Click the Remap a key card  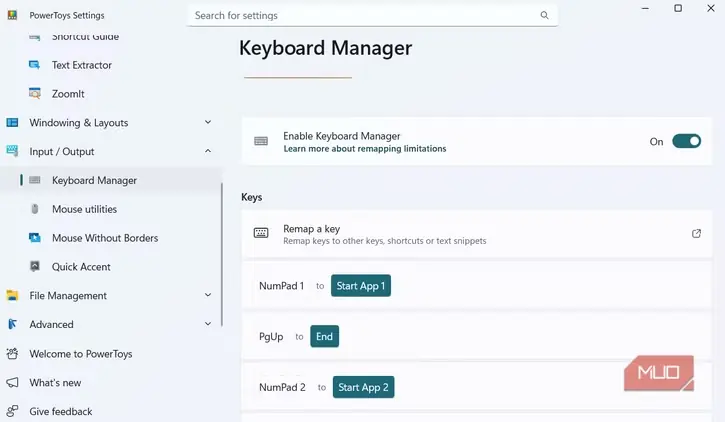point(476,233)
